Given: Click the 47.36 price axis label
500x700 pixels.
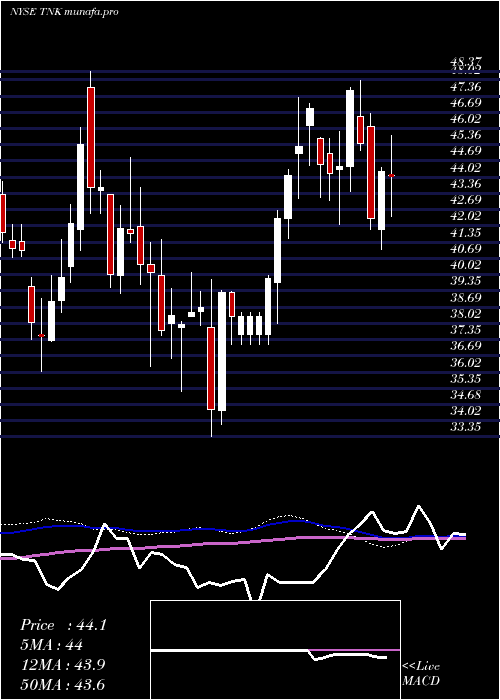Looking at the screenshot, I should point(466,87).
